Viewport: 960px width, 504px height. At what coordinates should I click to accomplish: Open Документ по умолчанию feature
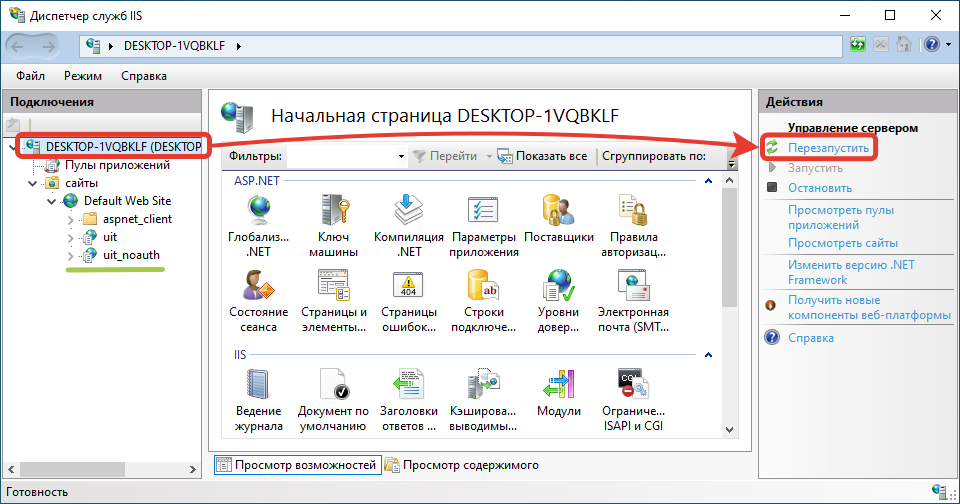332,385
